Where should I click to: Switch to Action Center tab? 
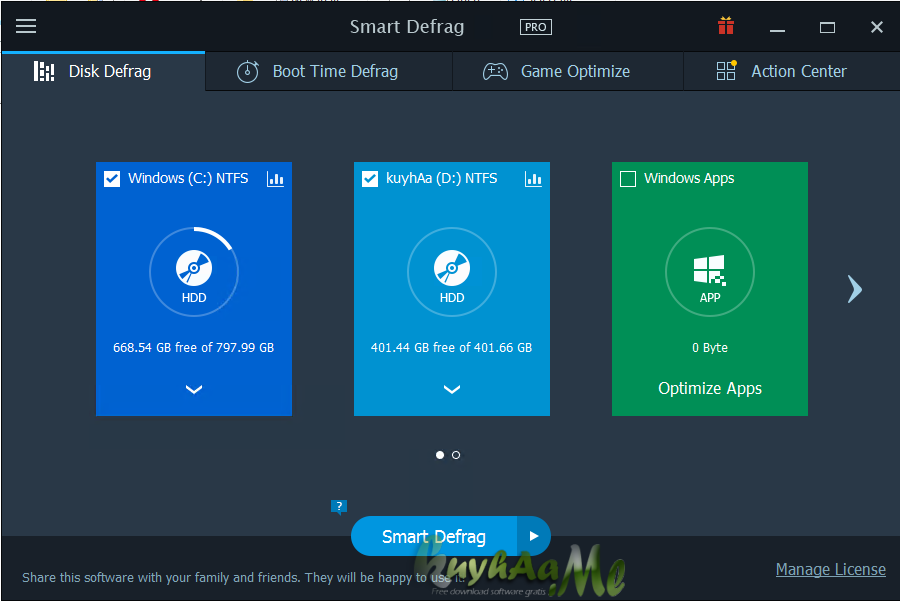(792, 71)
